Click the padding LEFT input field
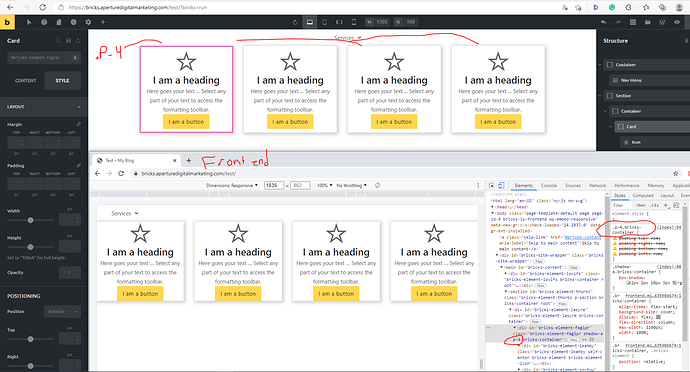 click(x=72, y=183)
